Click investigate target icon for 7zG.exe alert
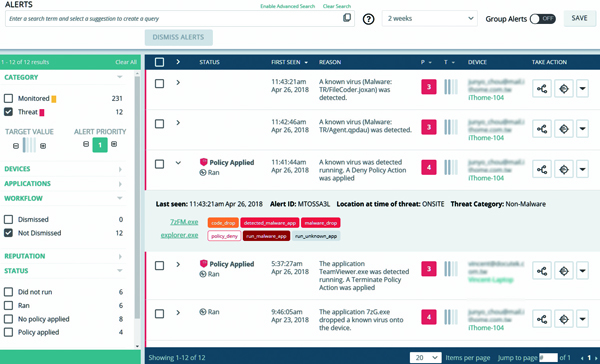Screen dimensions: 600x364 click(564, 319)
